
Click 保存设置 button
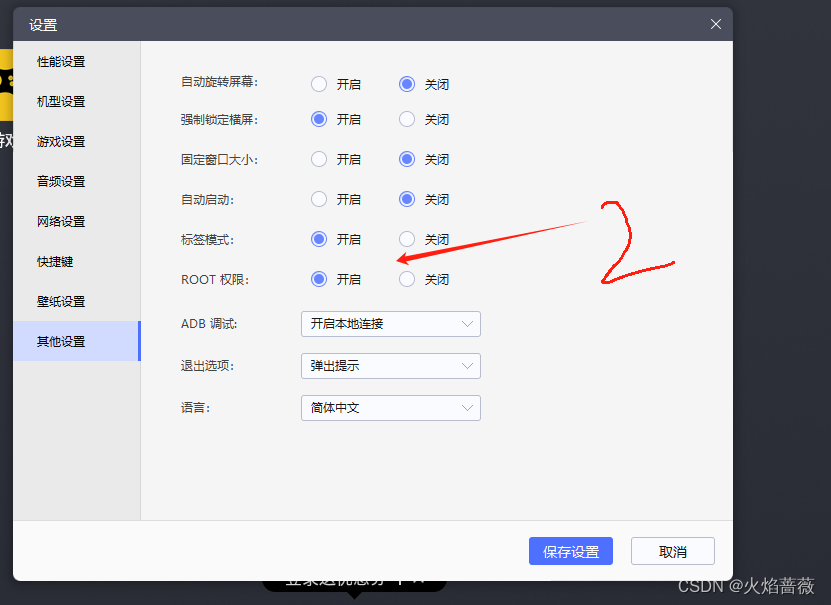point(571,551)
